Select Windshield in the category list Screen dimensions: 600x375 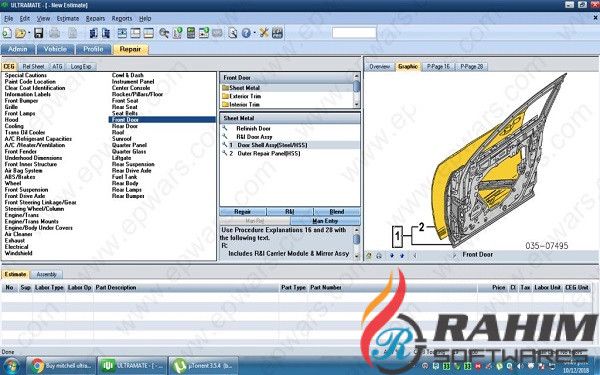18,253
